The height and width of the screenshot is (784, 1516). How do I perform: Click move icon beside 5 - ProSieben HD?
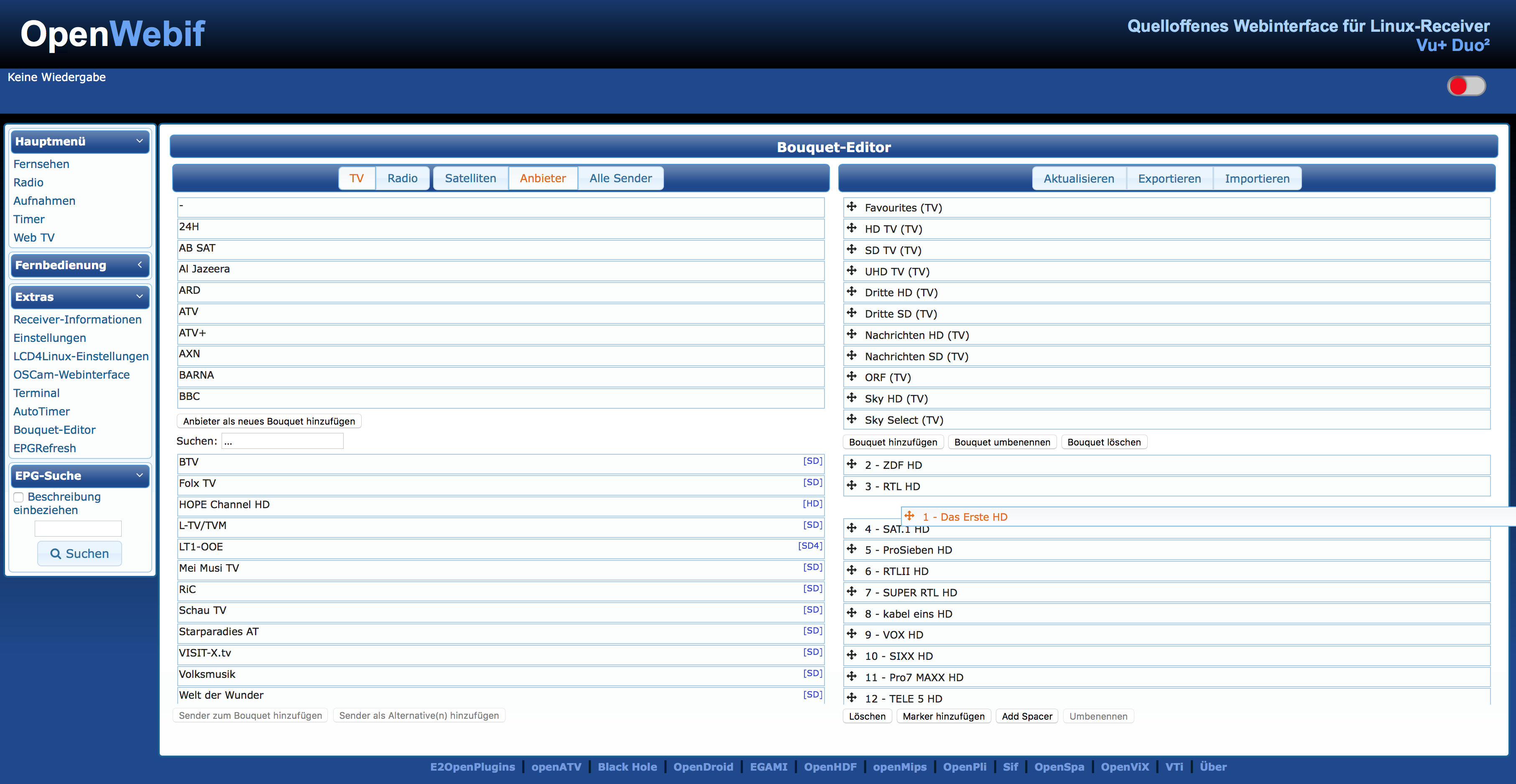(x=852, y=549)
